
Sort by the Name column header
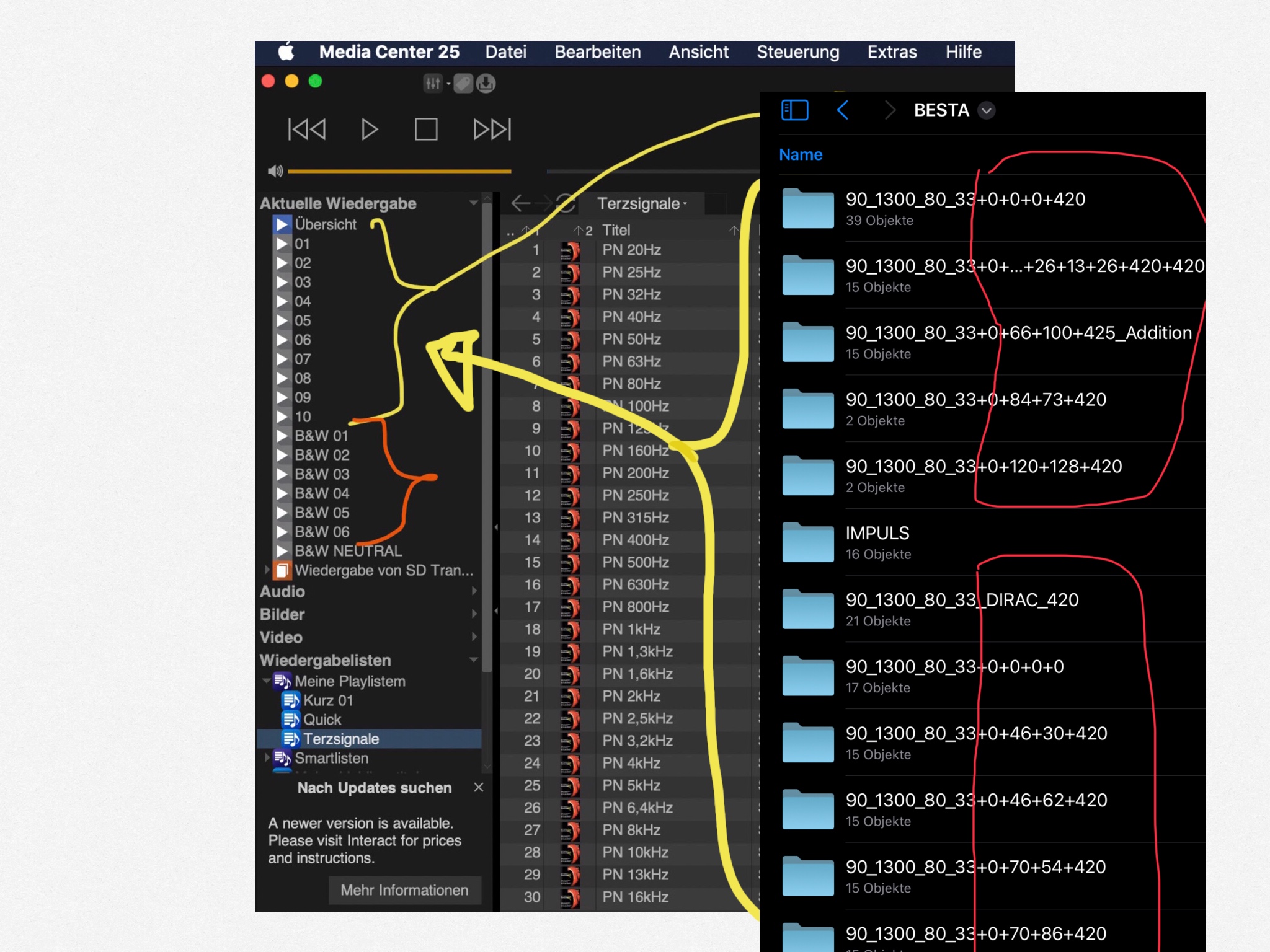[801, 154]
